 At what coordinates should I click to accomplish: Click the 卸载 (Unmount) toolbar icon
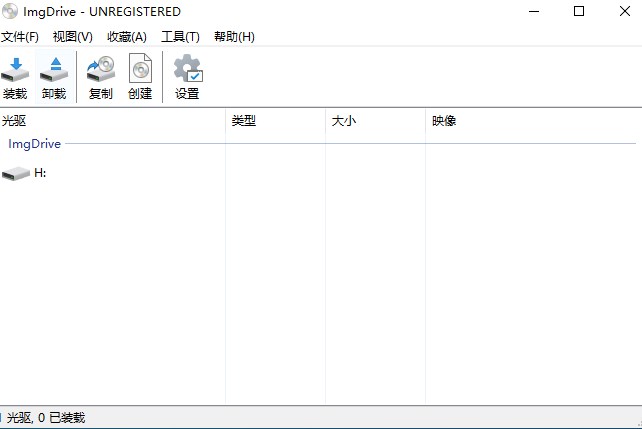tap(54, 70)
